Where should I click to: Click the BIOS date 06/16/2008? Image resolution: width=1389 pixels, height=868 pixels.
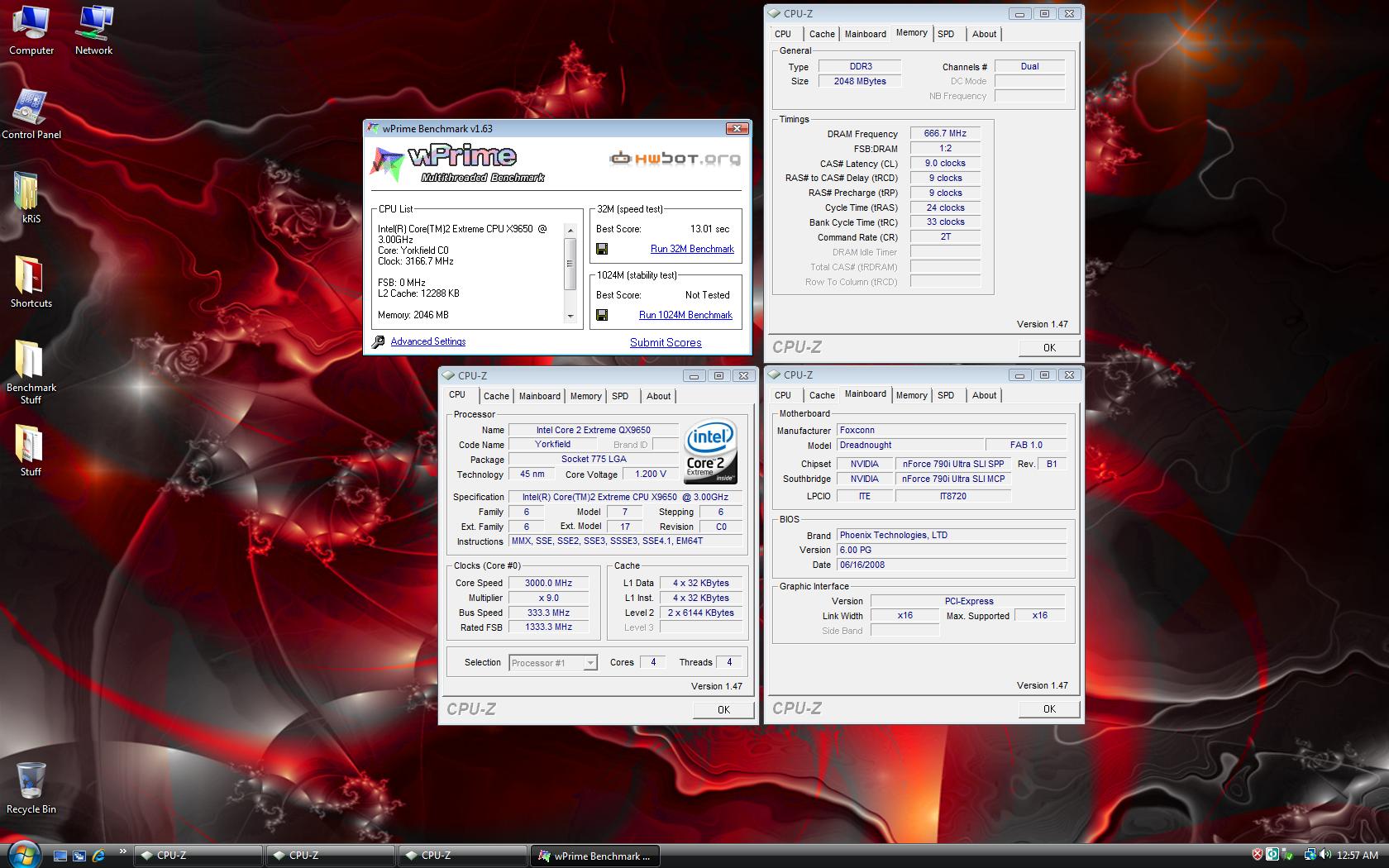[x=952, y=565]
